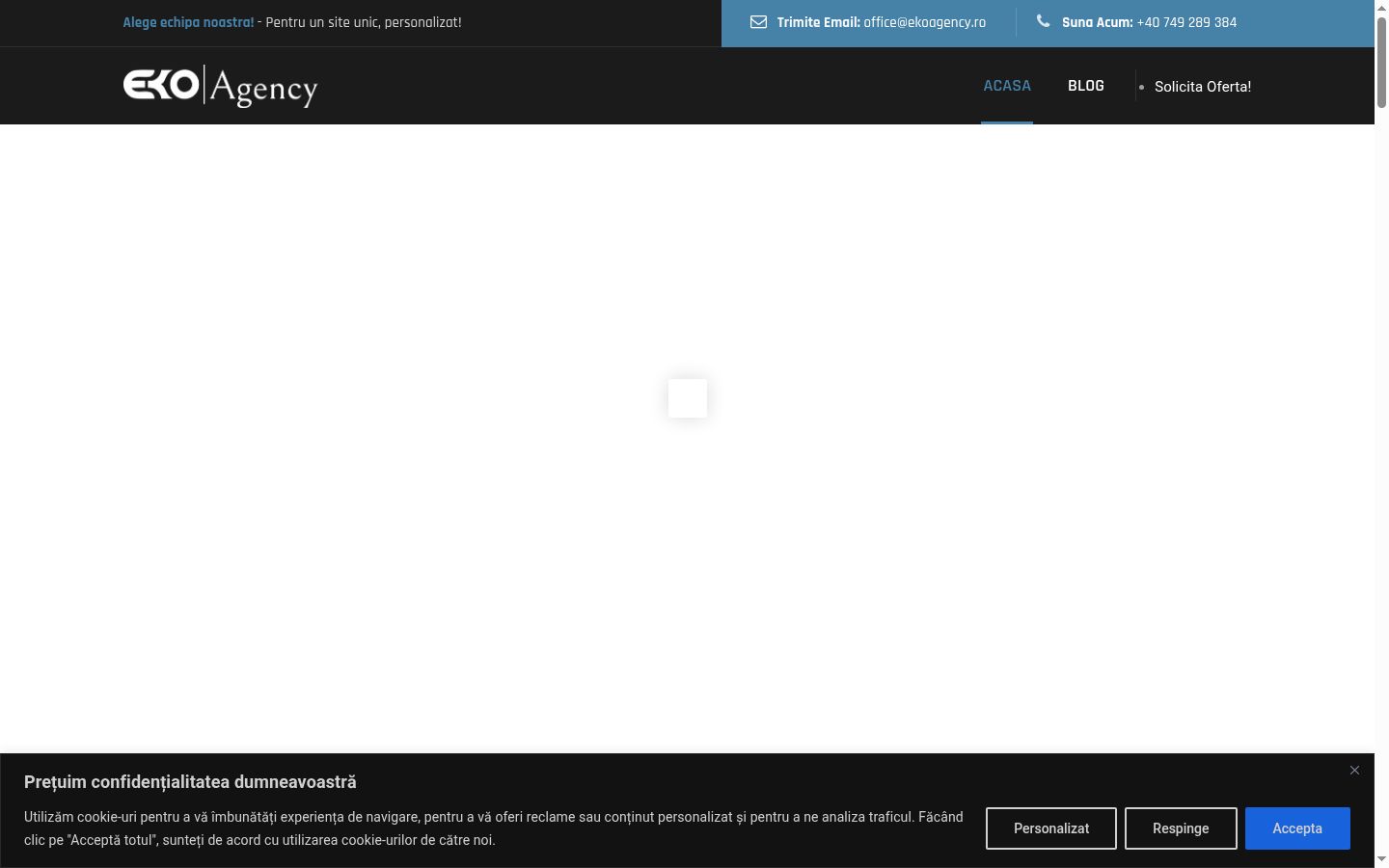Close the cookie banner with X
This screenshot has width=1389, height=868.
pos(1354,770)
